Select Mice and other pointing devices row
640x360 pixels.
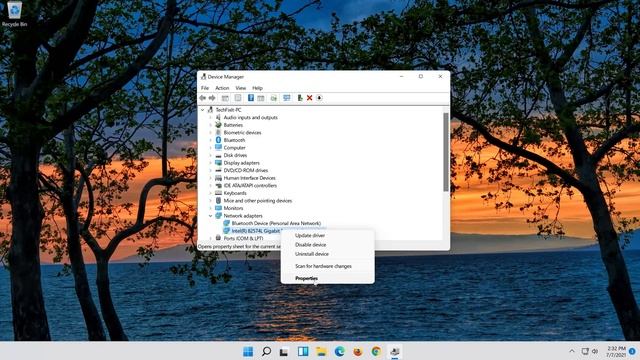(x=258, y=201)
